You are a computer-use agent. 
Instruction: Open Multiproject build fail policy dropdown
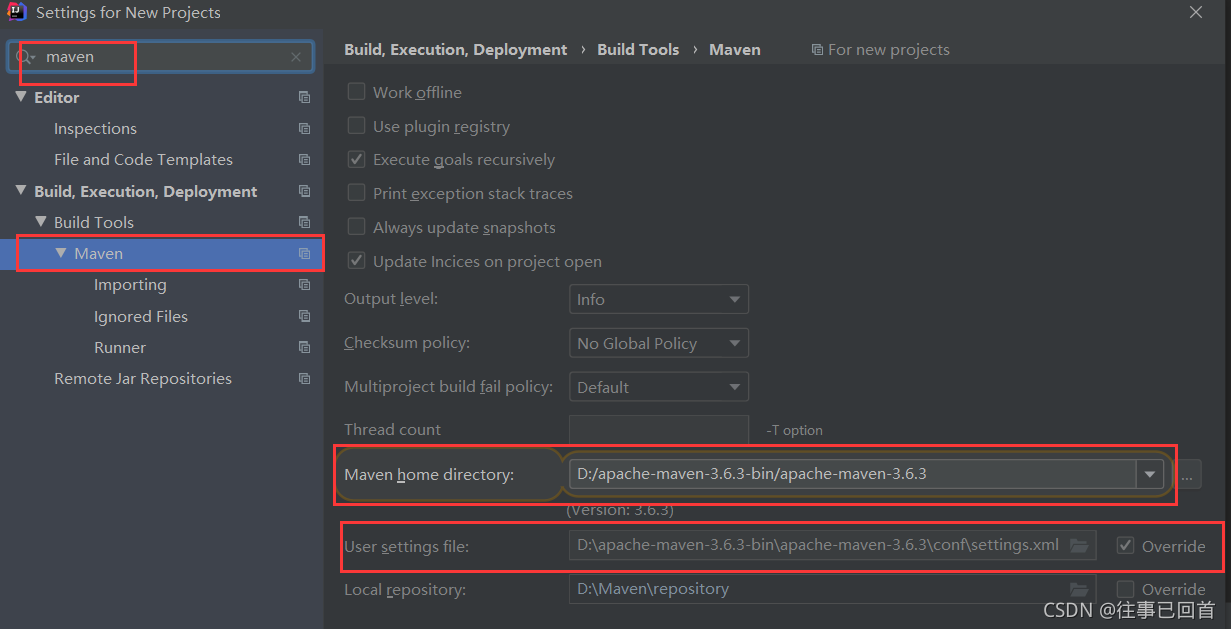point(658,387)
